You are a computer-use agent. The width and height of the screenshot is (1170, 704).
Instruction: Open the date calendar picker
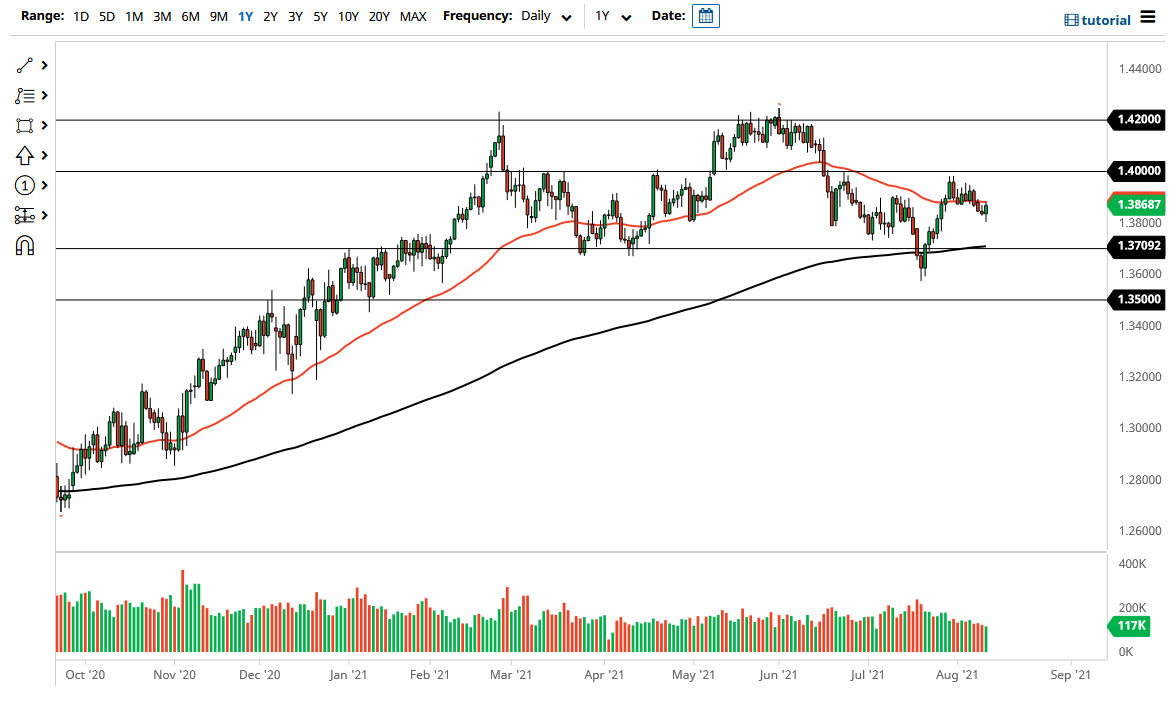[706, 16]
